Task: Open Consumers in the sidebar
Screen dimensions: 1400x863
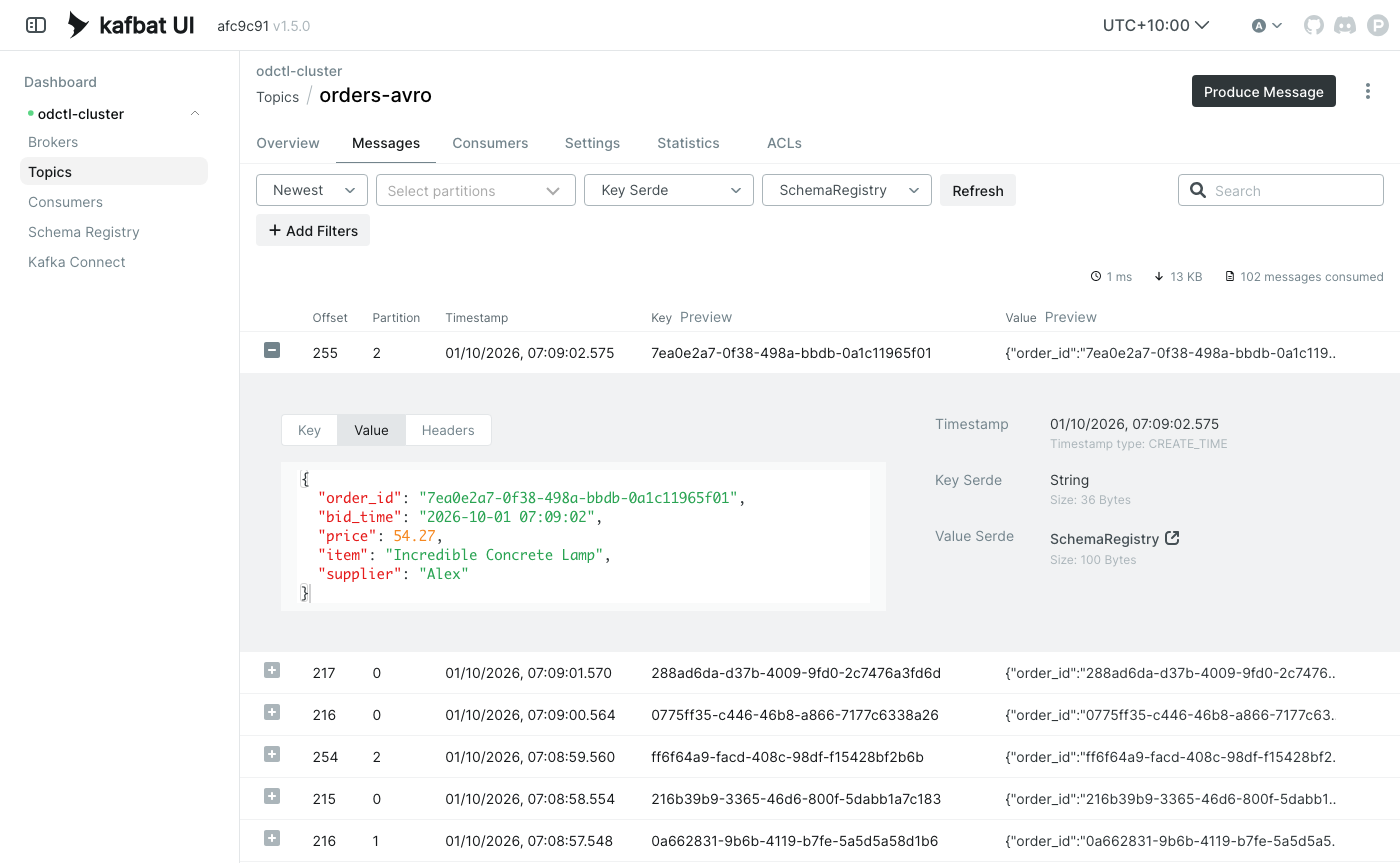Action: [x=65, y=202]
